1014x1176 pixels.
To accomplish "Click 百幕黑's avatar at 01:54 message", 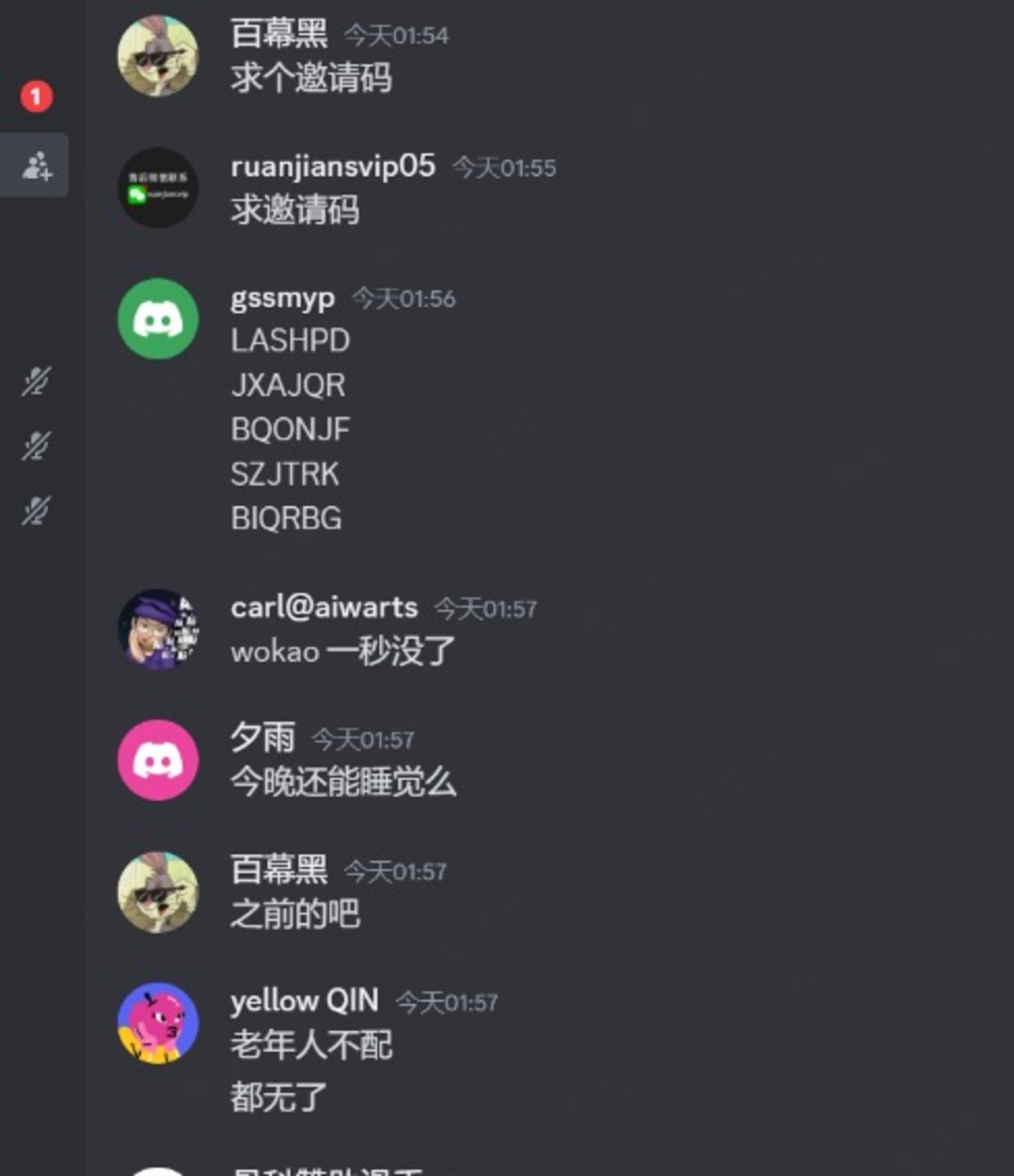I will [158, 56].
